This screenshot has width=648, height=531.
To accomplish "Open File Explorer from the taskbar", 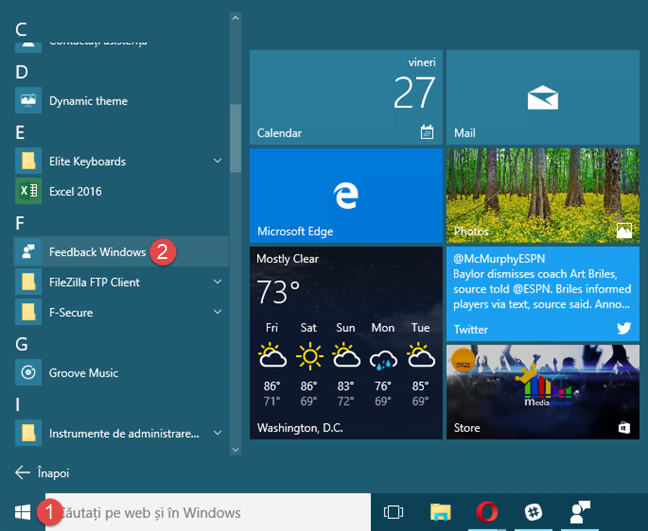I will (x=440, y=512).
